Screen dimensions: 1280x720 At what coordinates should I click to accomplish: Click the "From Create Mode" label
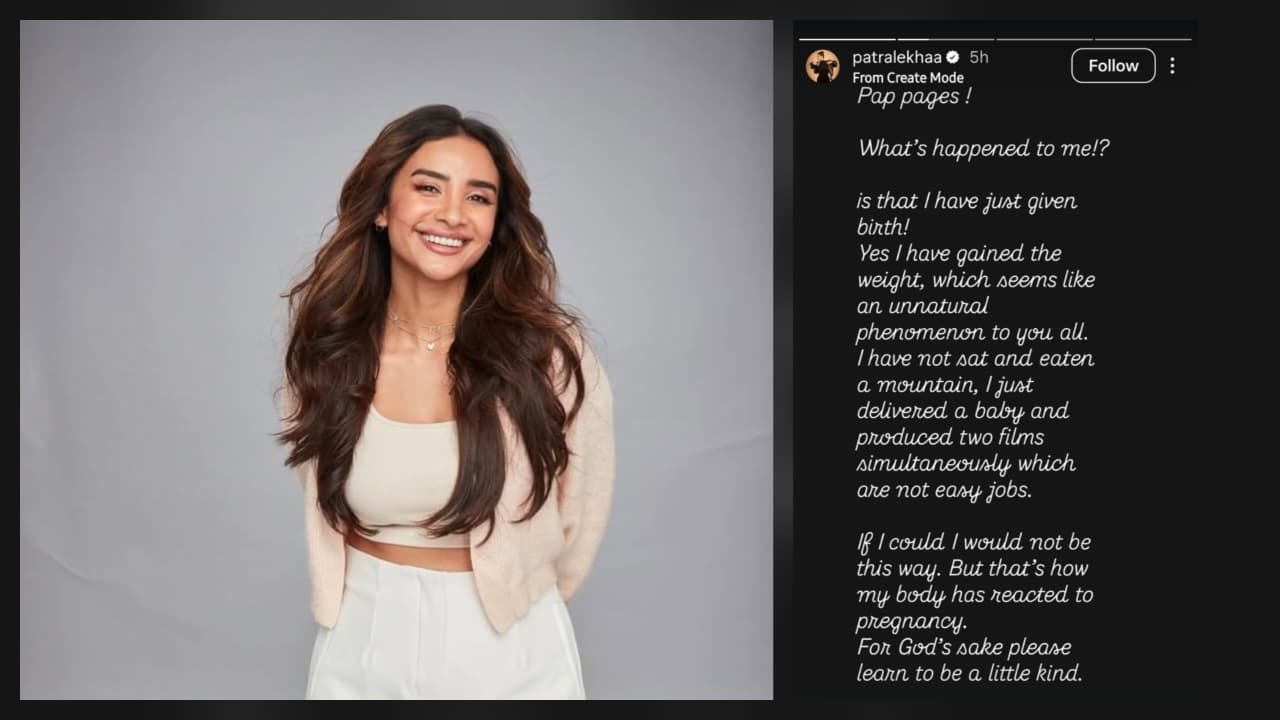908,78
